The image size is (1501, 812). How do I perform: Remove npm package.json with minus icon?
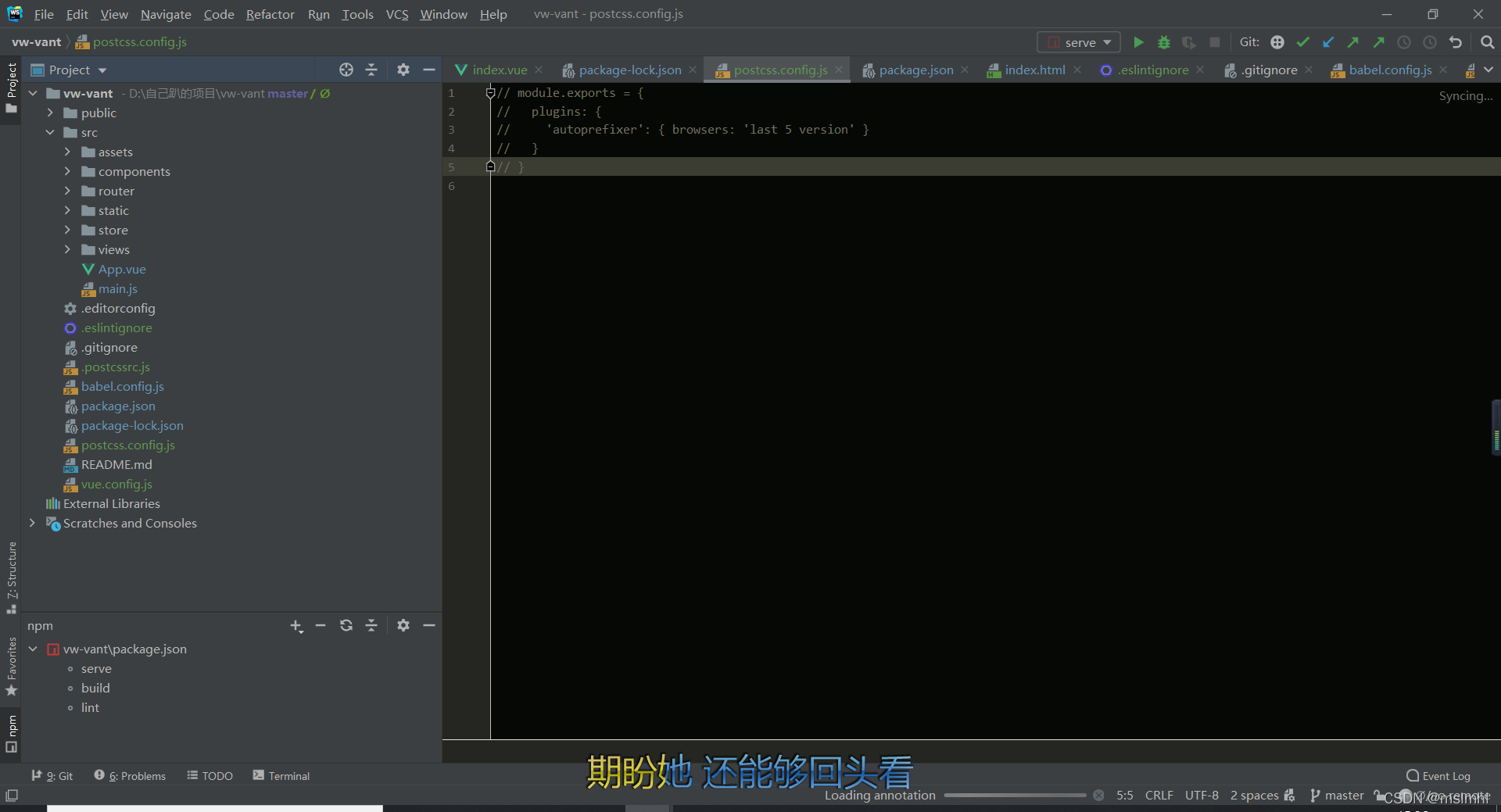tap(321, 625)
